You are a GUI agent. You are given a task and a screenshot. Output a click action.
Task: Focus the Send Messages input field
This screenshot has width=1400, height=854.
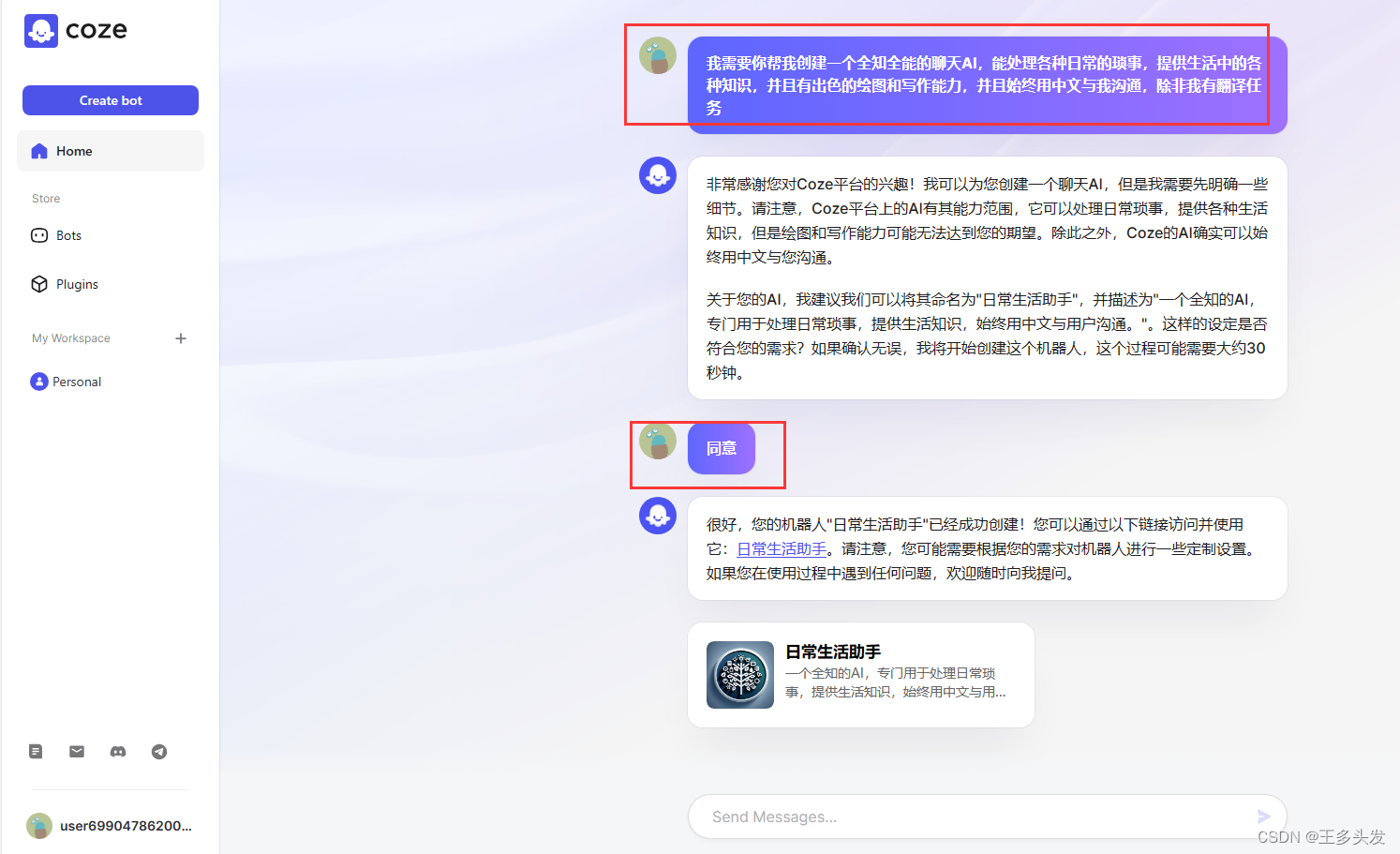(987, 817)
